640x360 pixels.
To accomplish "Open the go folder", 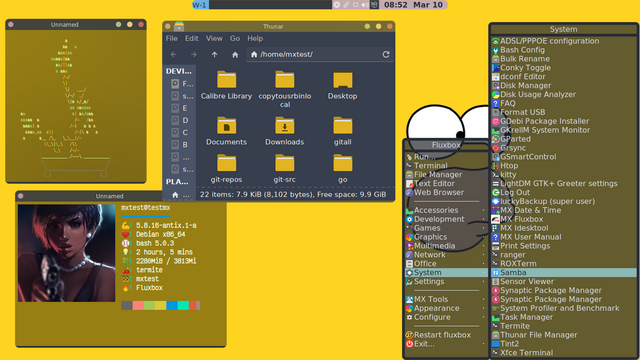I will (342, 169).
